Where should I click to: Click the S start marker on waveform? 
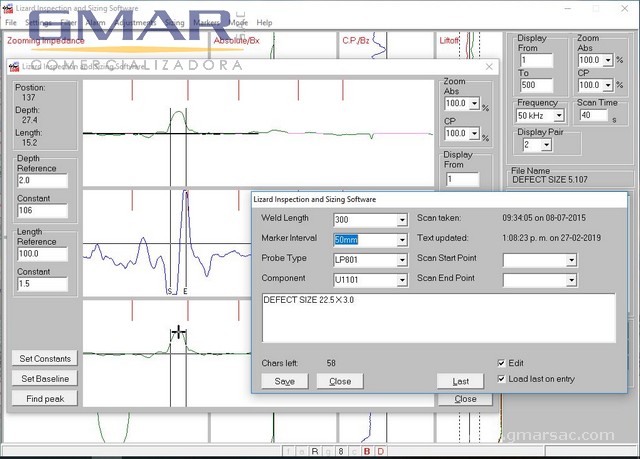coord(170,291)
